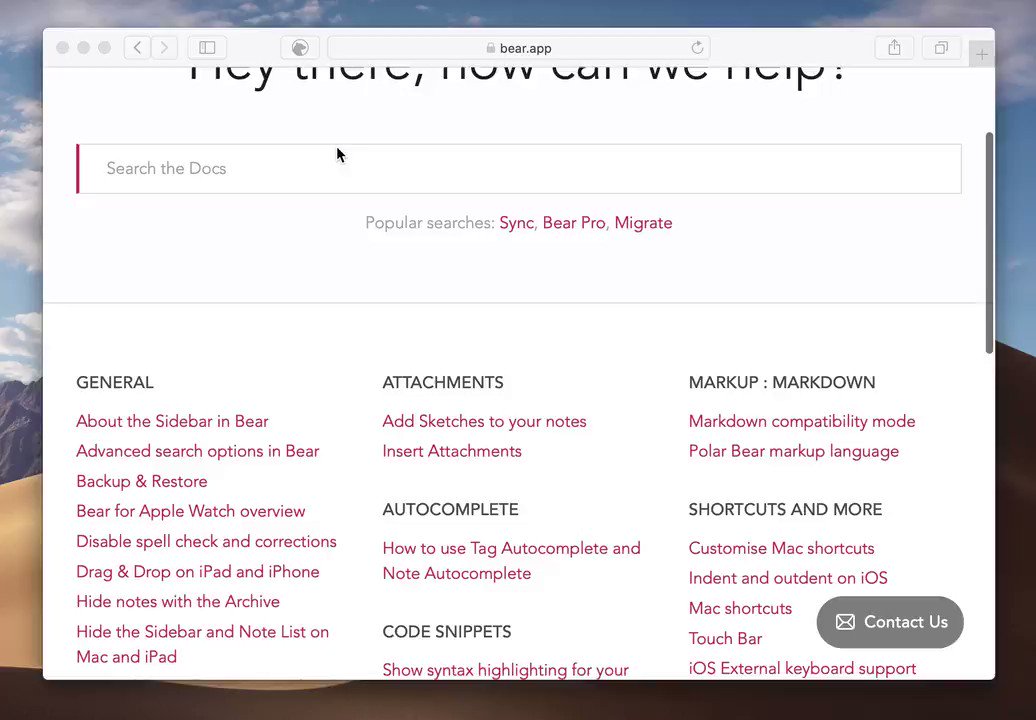1036x720 pixels.
Task: Open Drag & Drop on iPad and iPhone
Action: pos(198,571)
